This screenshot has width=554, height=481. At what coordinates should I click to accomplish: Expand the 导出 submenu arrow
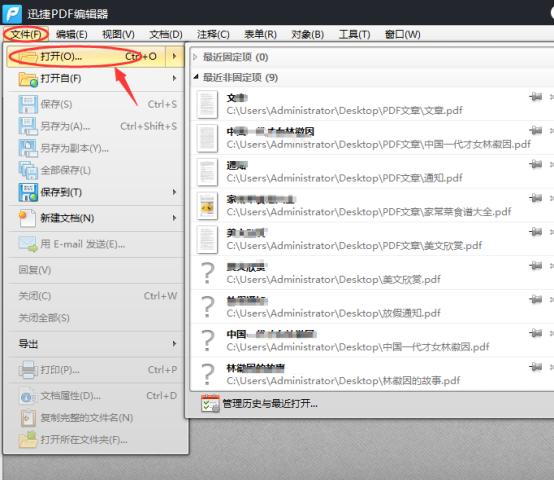(174, 344)
